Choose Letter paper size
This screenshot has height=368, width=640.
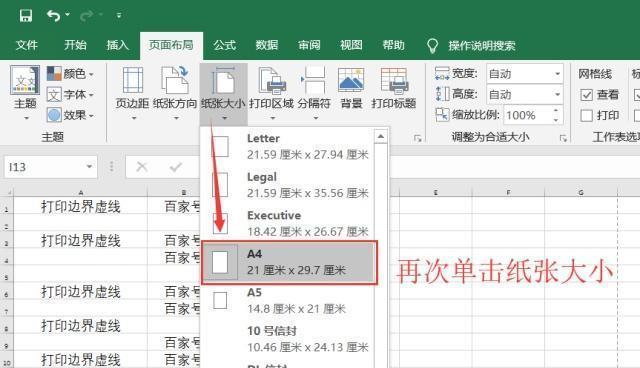pos(288,146)
